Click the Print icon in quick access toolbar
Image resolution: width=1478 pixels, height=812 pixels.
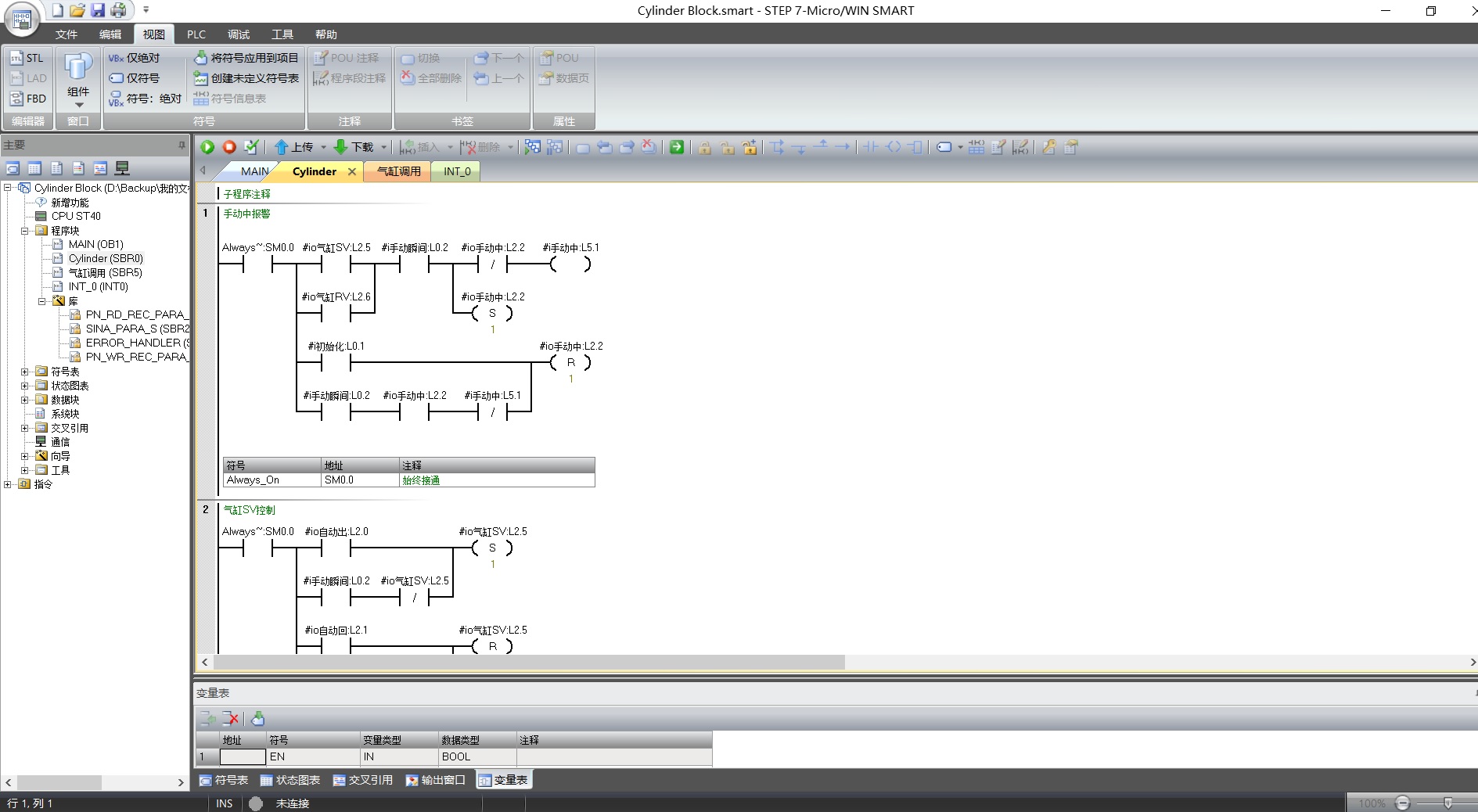pyautogui.click(x=118, y=10)
